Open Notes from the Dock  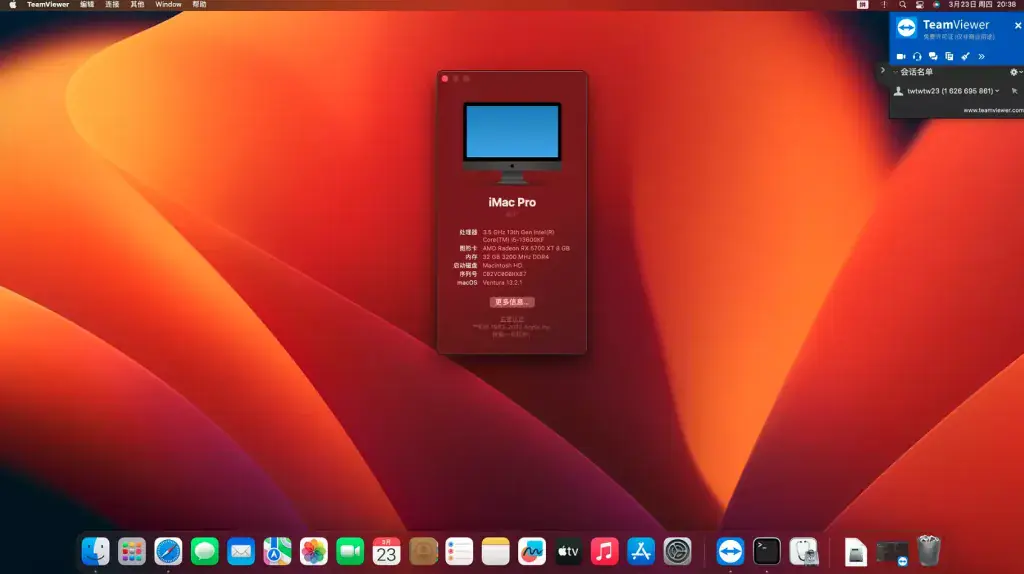pyautogui.click(x=496, y=551)
